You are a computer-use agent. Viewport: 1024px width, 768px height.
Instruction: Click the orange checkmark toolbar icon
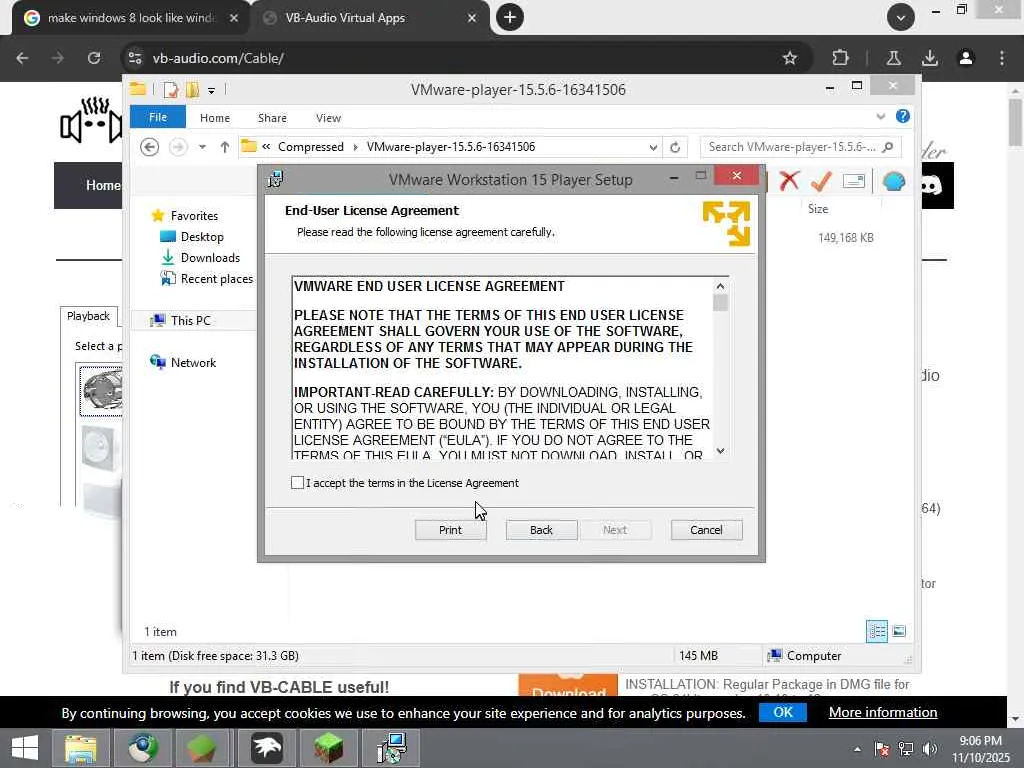point(821,181)
